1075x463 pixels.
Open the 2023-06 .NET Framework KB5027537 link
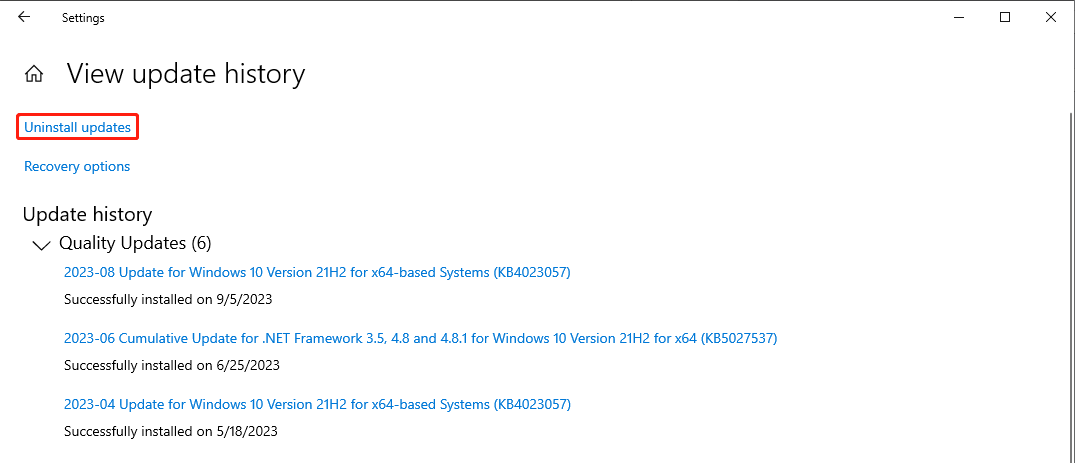420,338
